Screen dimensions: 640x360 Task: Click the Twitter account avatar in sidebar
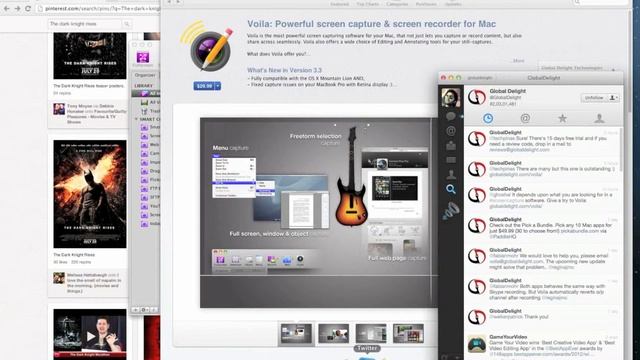coord(451,98)
